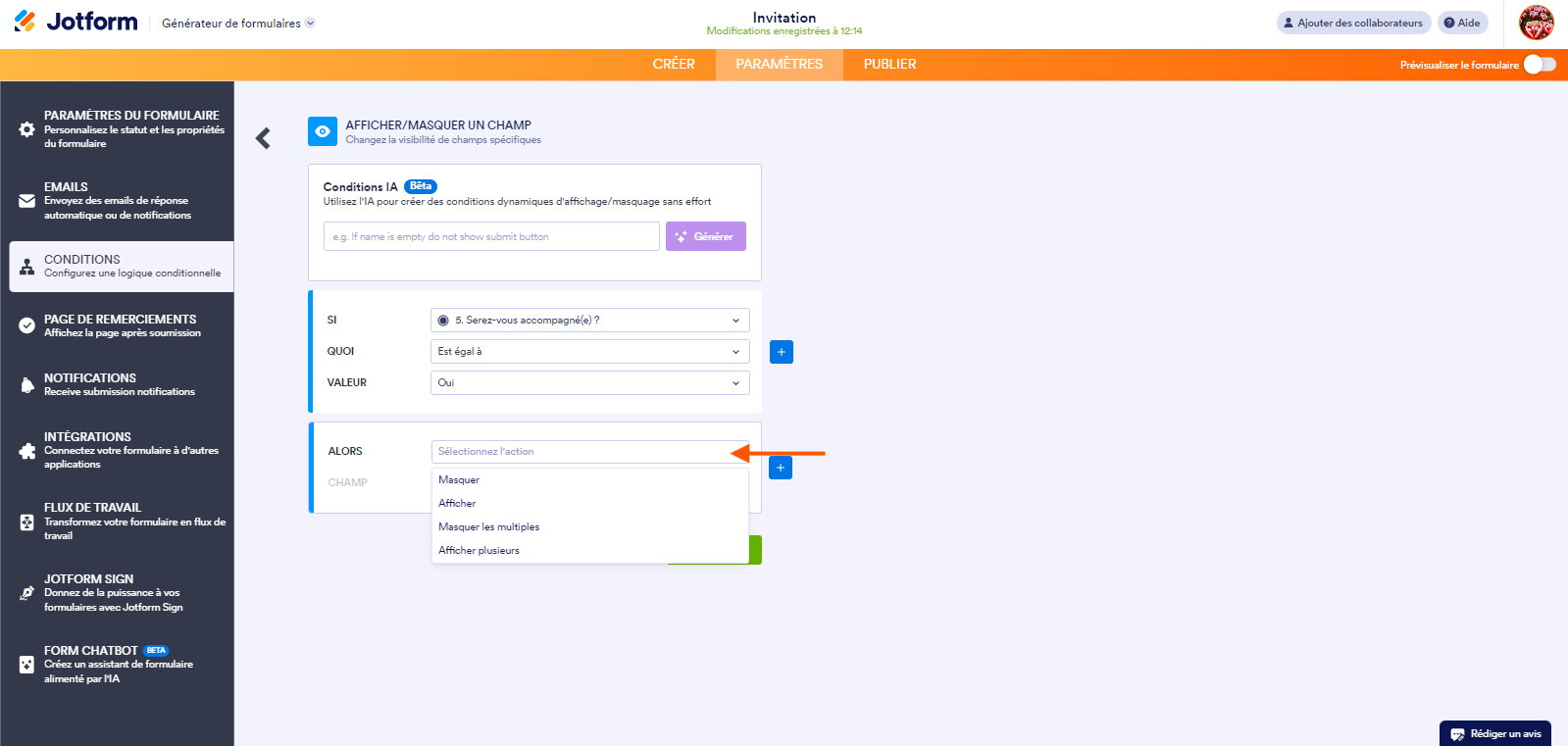Click the Emails envelope icon
This screenshot has height=746, width=1568.
26,201
